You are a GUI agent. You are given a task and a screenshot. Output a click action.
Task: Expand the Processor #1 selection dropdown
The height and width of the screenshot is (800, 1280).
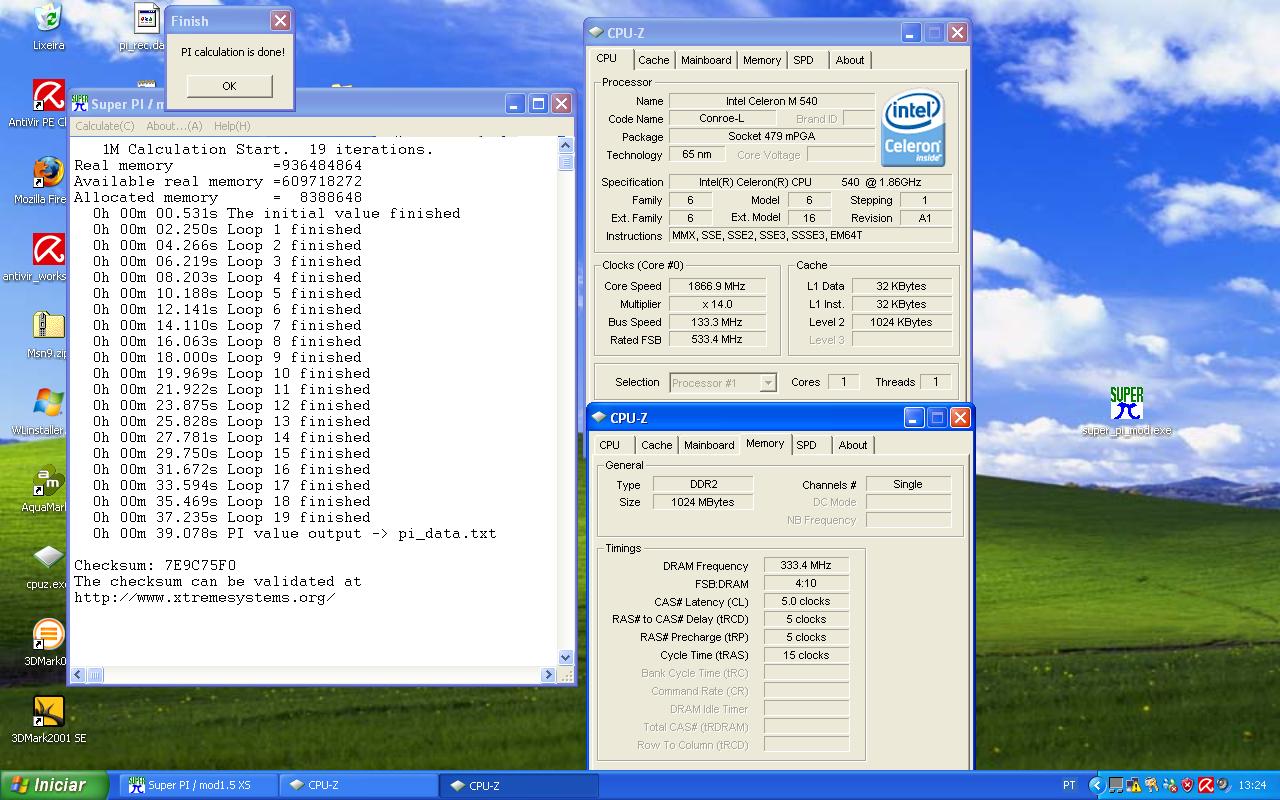[x=768, y=383]
